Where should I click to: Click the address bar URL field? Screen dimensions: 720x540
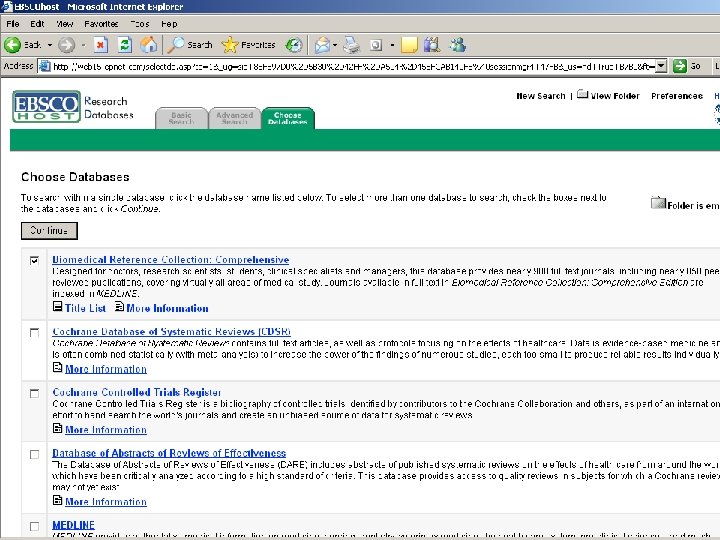(353, 66)
